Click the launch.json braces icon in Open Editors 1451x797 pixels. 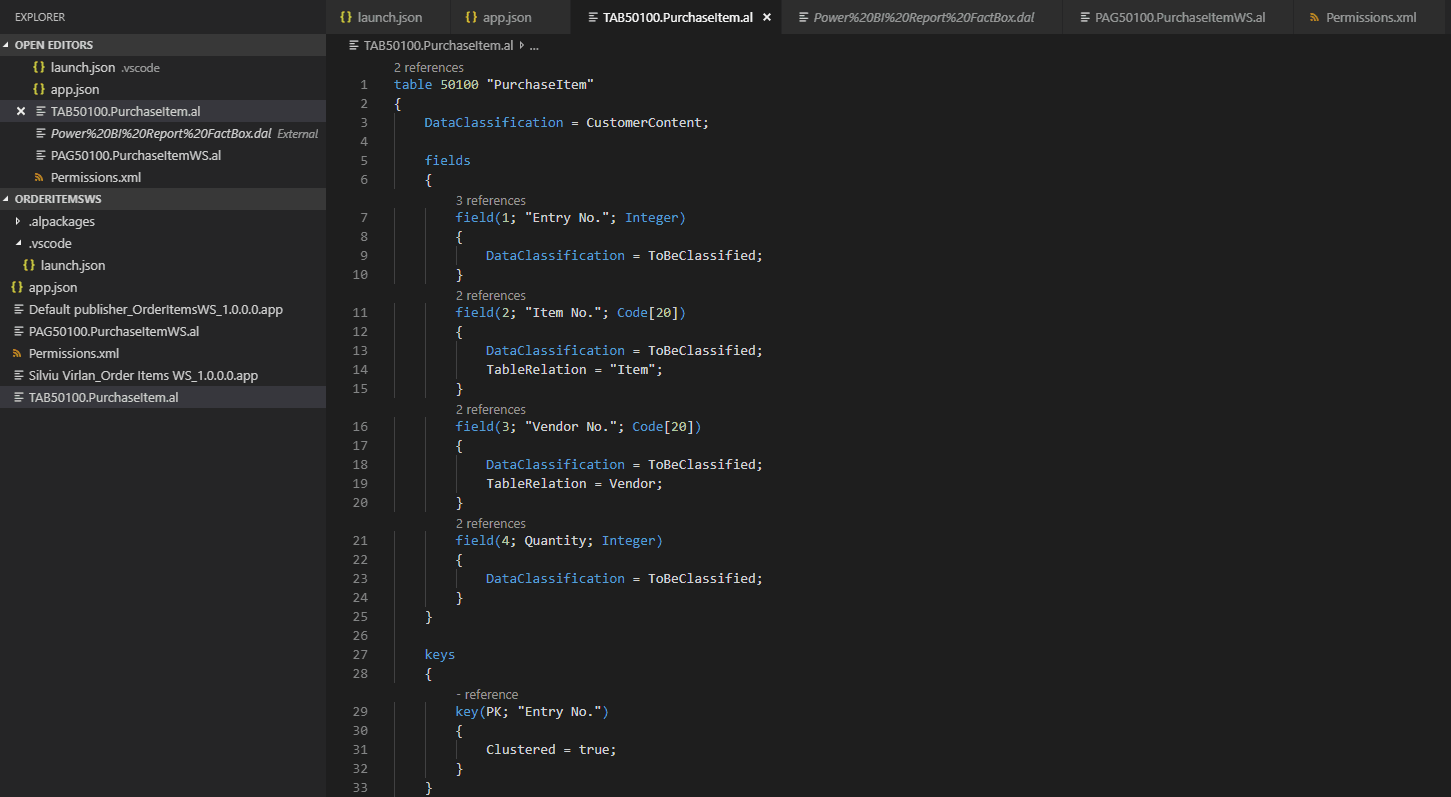[x=39, y=68]
